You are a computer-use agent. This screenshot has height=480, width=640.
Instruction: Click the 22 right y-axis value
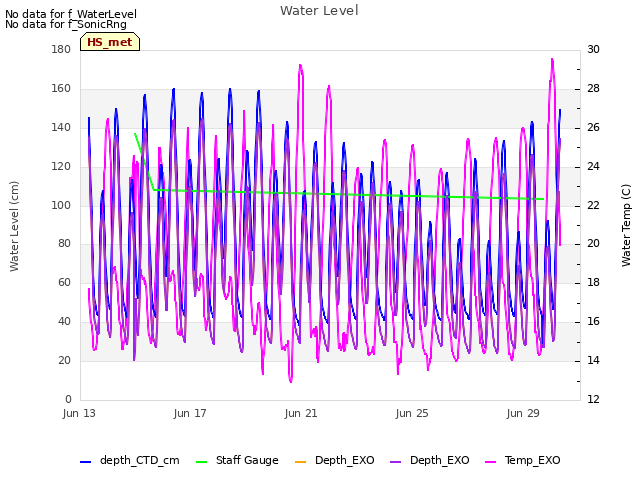(x=593, y=205)
